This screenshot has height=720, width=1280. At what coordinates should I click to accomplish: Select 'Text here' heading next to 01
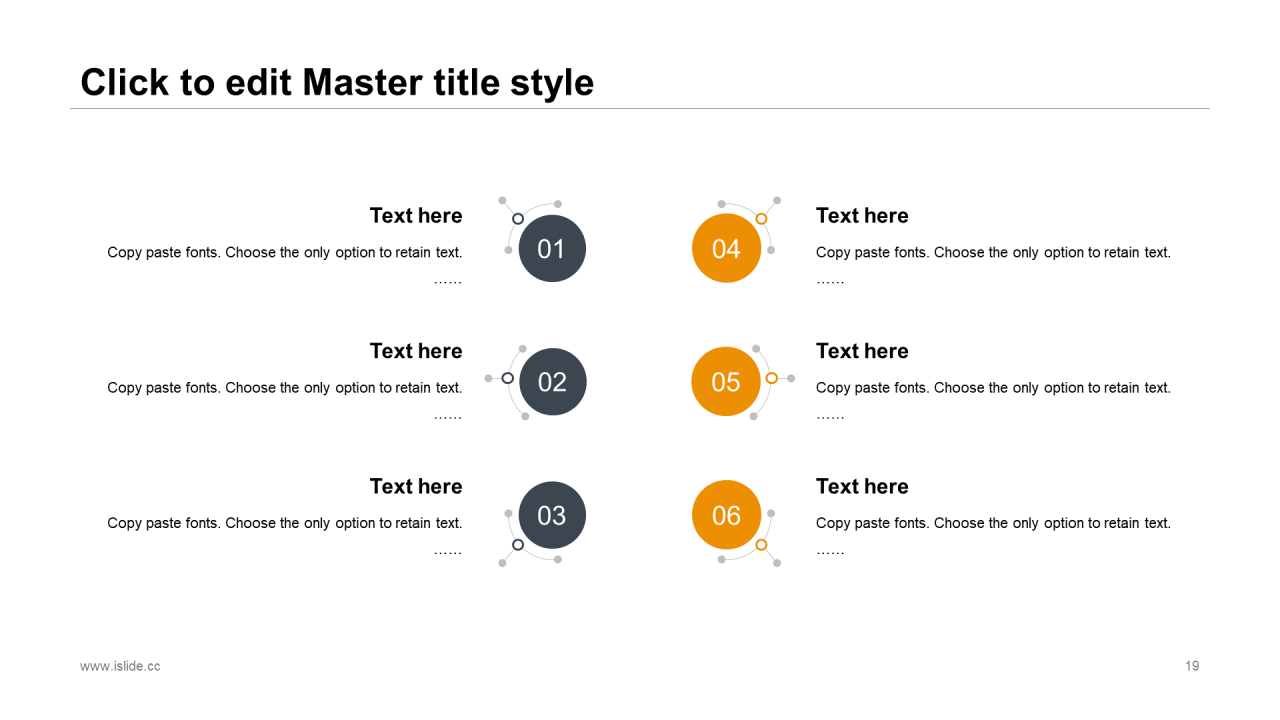(416, 216)
